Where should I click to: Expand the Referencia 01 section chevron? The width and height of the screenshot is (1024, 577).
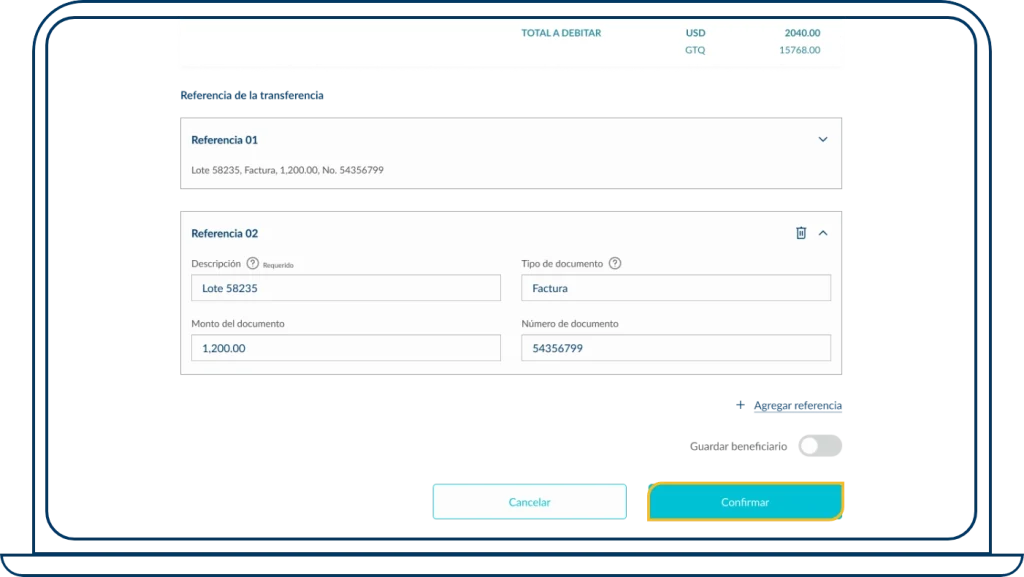tap(823, 140)
